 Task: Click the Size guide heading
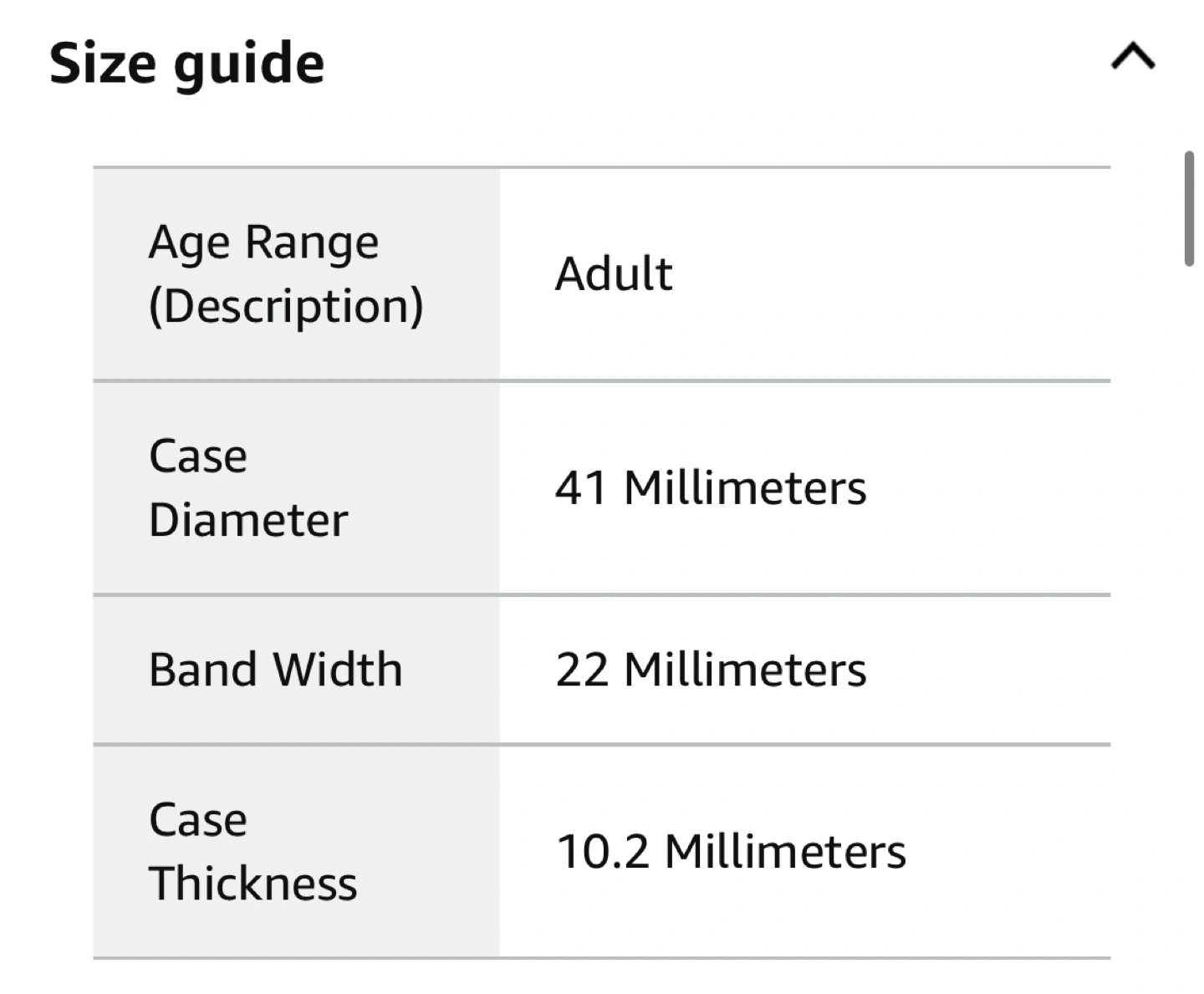coord(186,64)
